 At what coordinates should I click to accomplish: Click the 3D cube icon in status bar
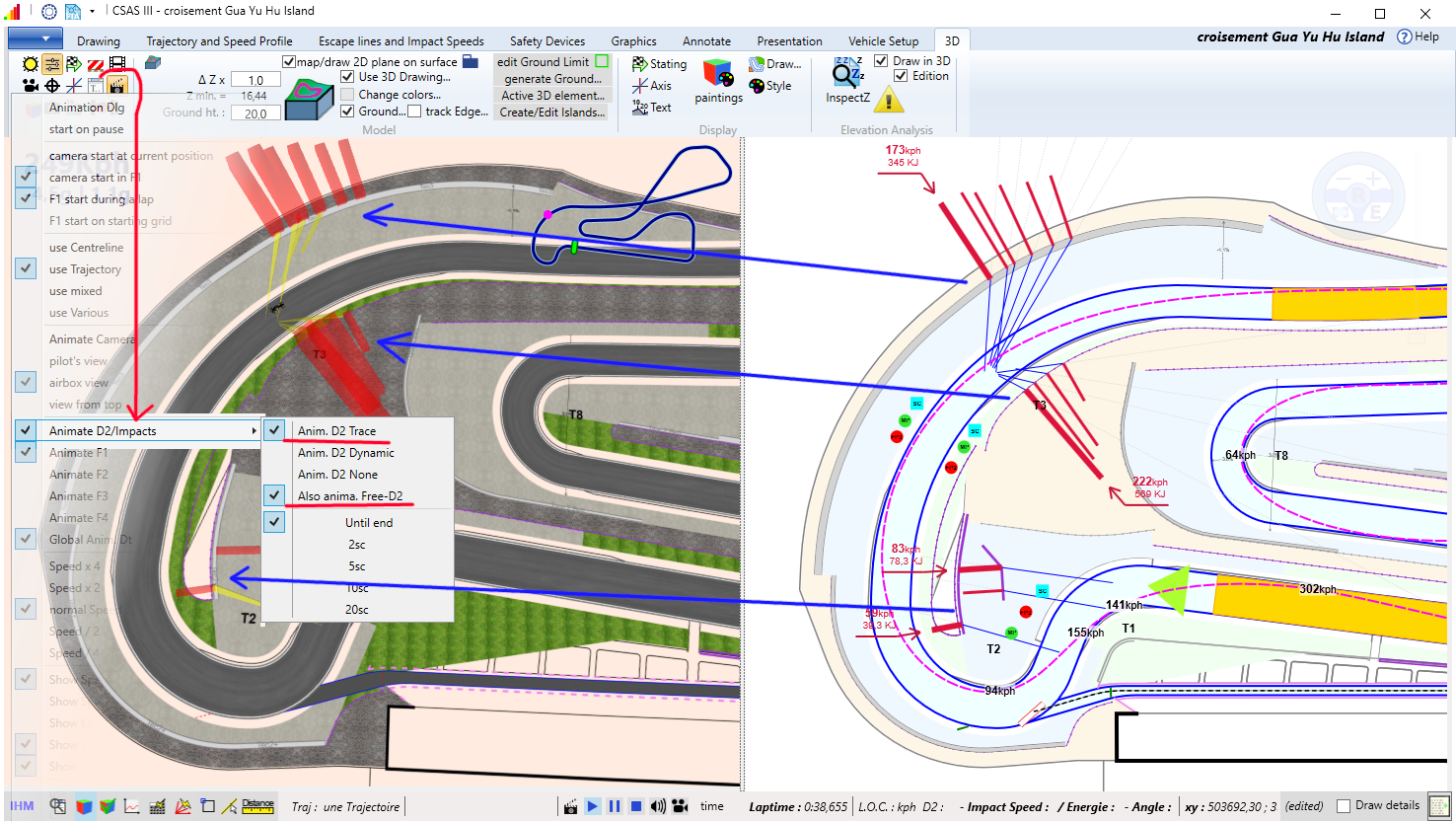(x=85, y=806)
